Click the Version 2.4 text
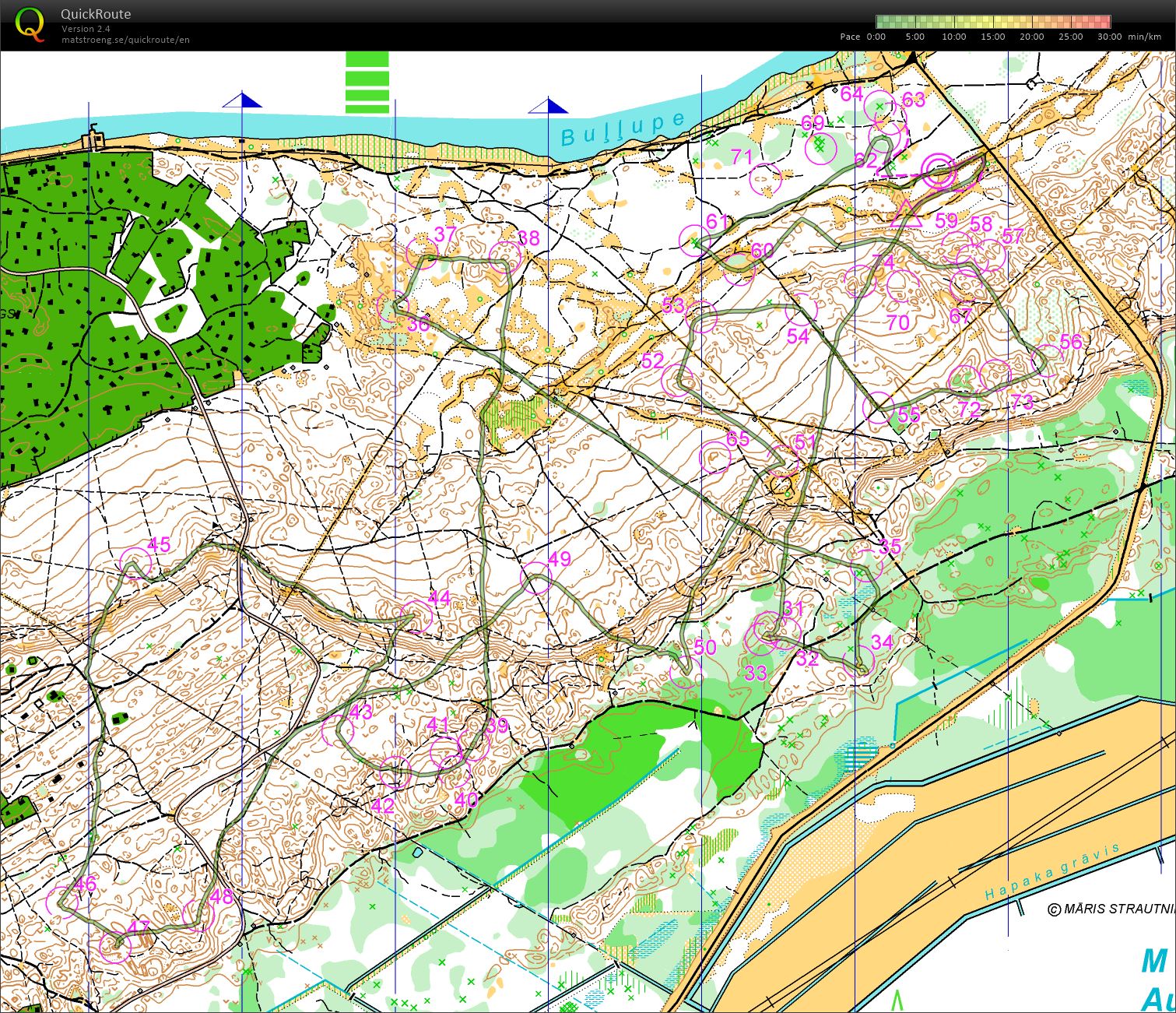Image resolution: width=1176 pixels, height=1013 pixels. tap(86, 29)
